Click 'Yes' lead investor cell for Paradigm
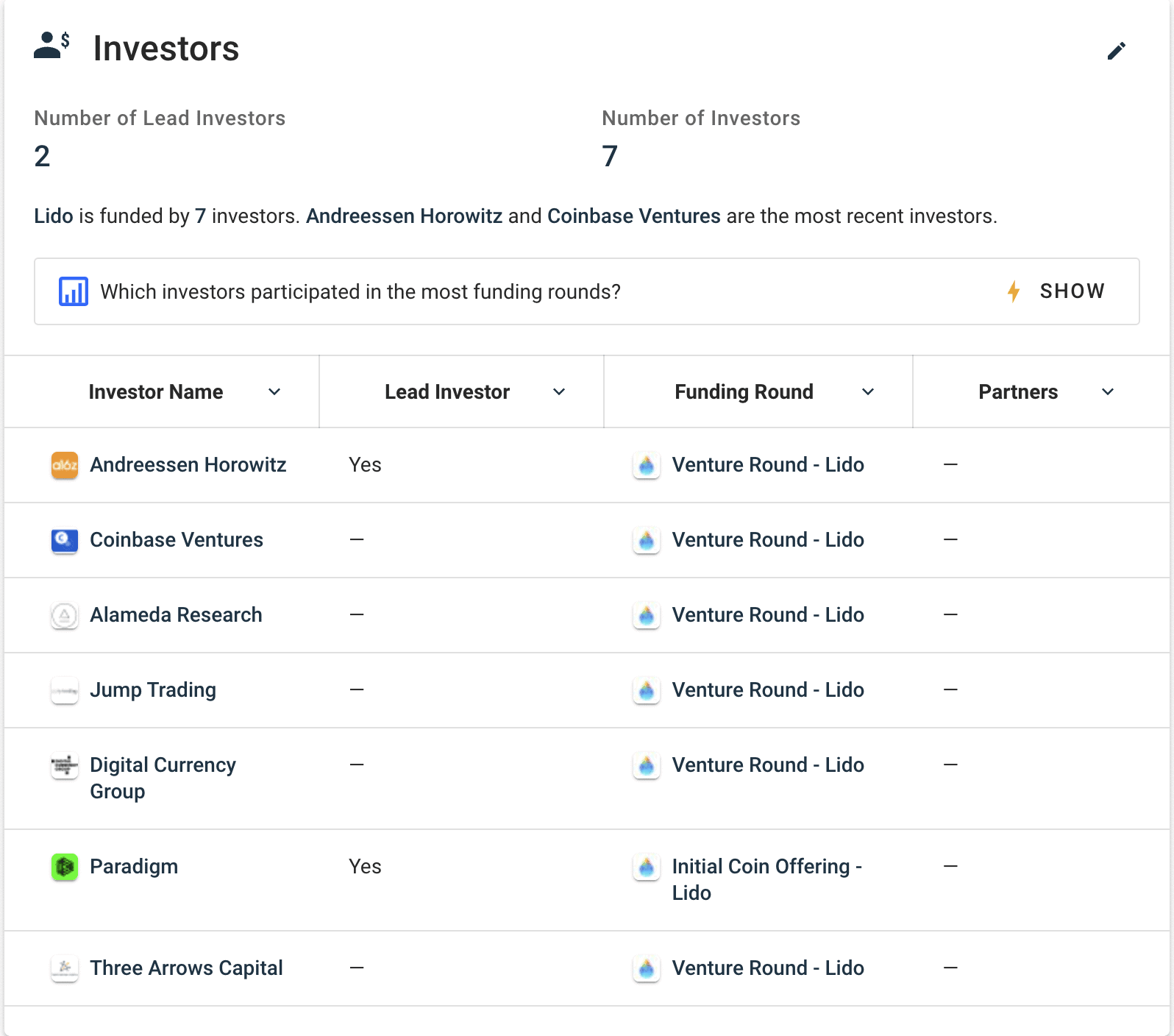The height and width of the screenshot is (1036, 1174). click(x=365, y=867)
